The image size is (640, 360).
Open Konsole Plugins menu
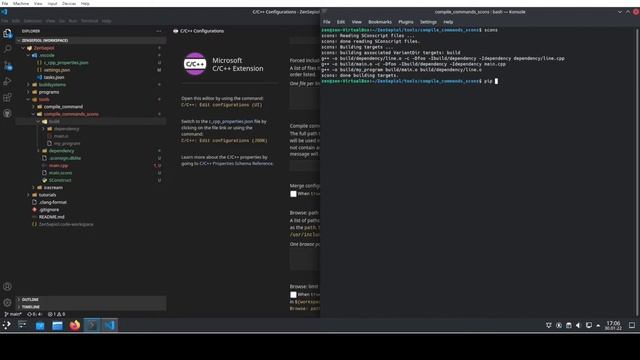[x=406, y=22]
